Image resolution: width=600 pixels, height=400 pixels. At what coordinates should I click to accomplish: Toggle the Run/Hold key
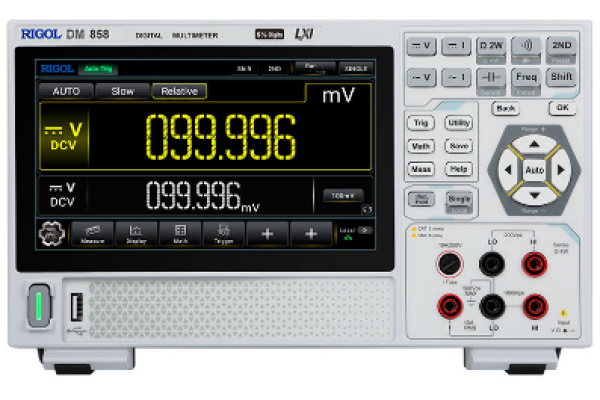pyautogui.click(x=423, y=200)
